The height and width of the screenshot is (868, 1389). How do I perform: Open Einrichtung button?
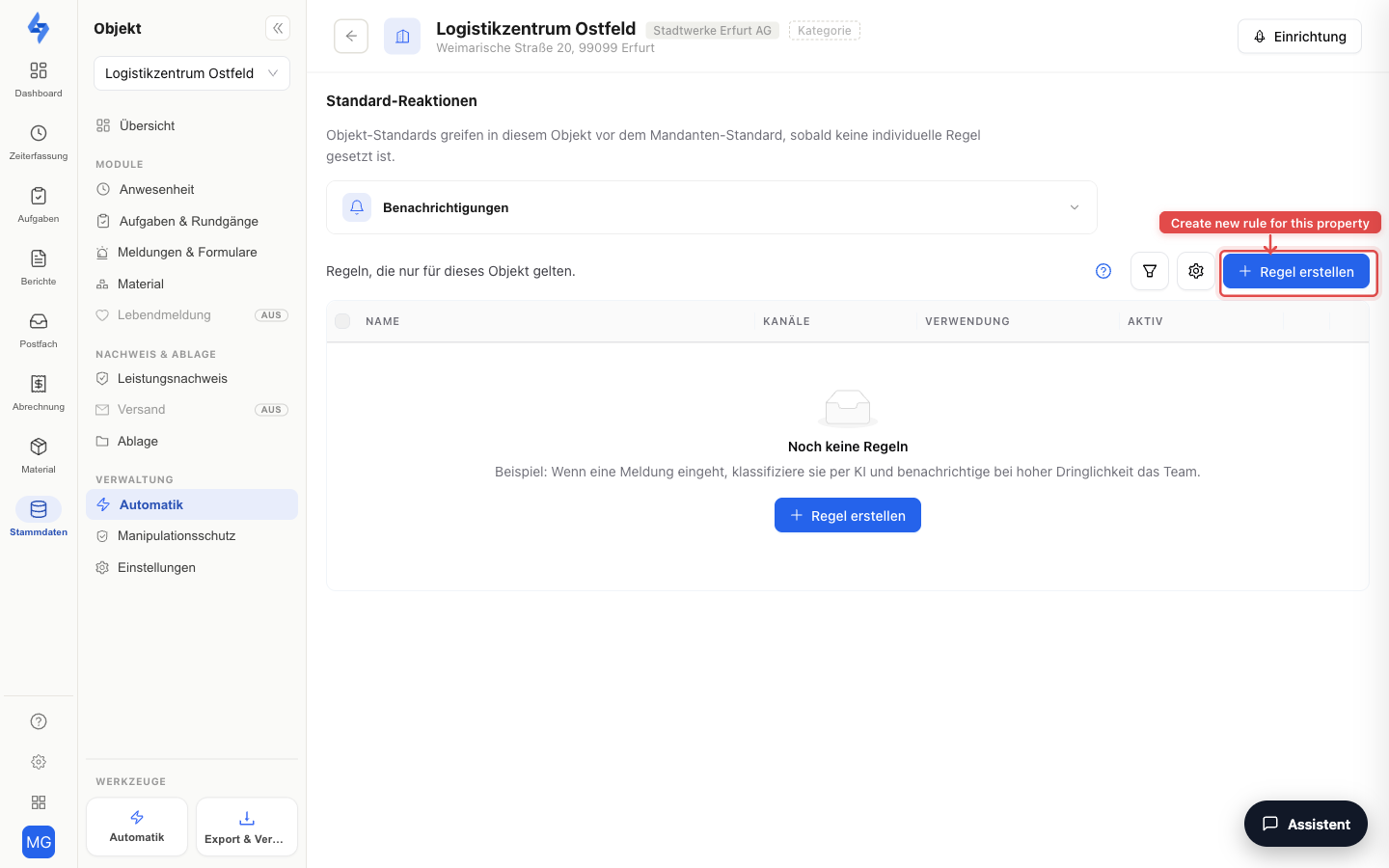click(x=1299, y=37)
